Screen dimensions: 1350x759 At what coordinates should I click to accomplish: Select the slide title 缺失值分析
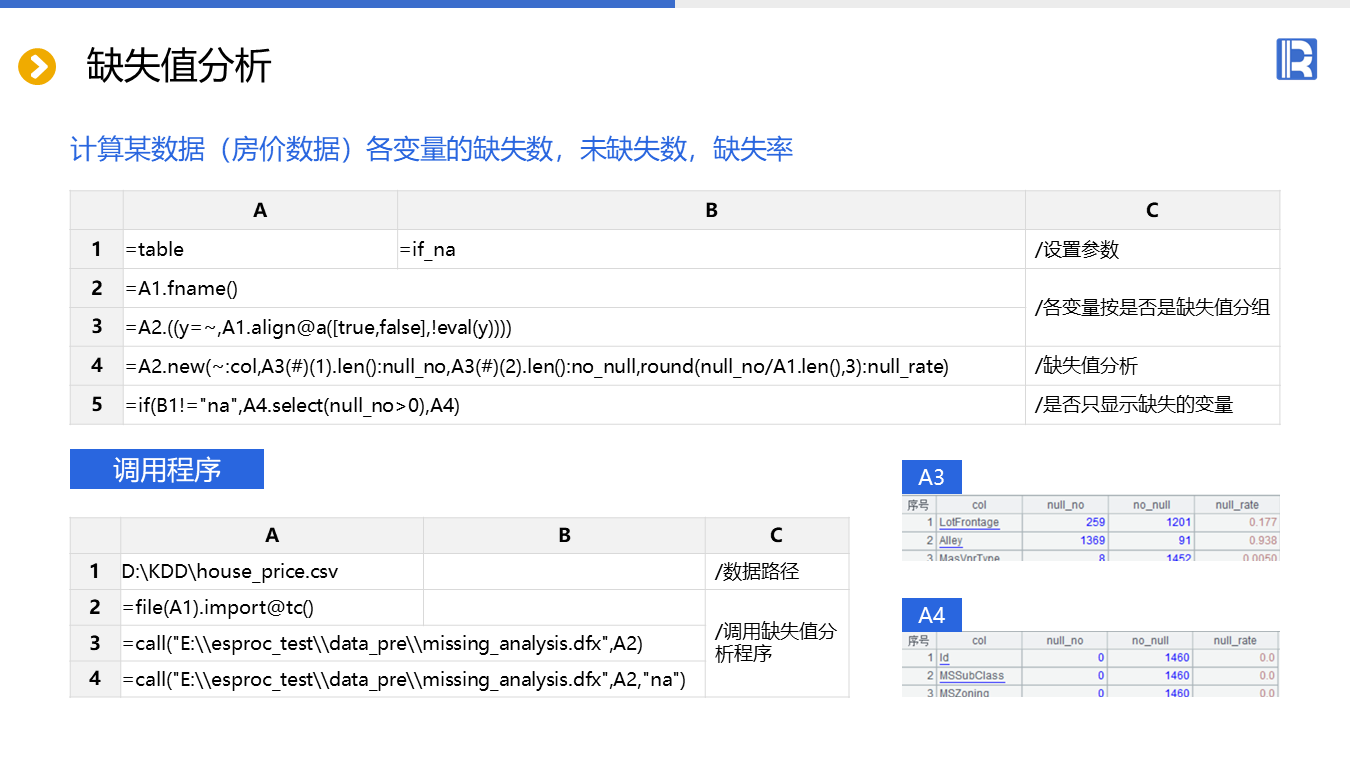(x=179, y=66)
